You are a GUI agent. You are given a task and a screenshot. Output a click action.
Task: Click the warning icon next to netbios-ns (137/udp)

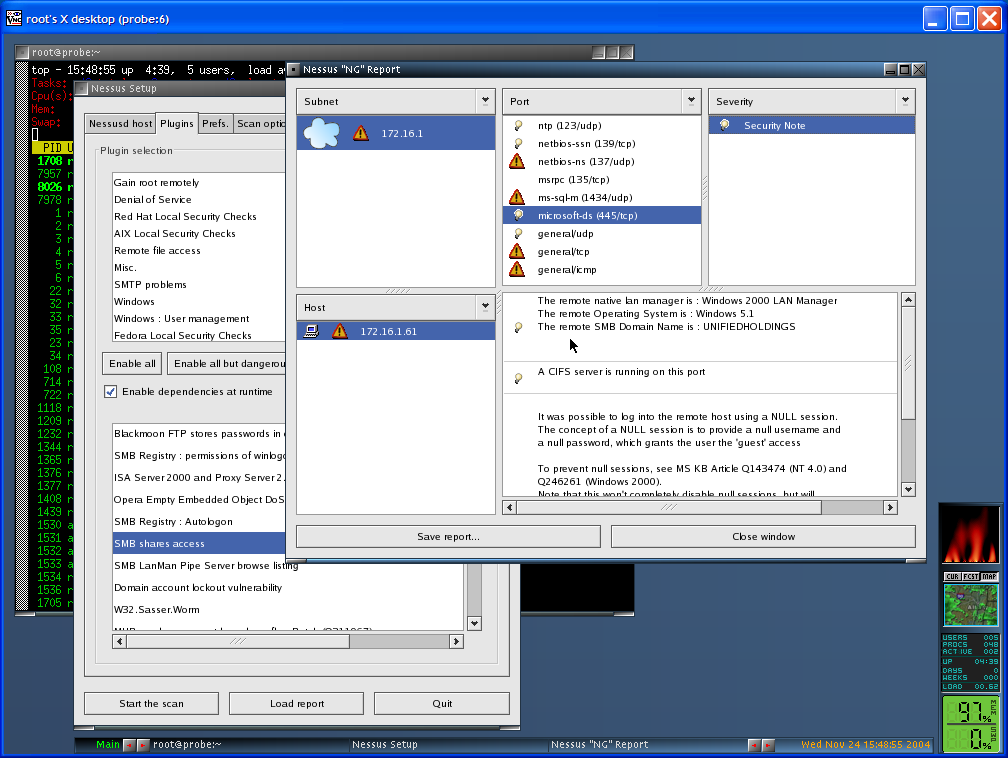click(x=517, y=161)
